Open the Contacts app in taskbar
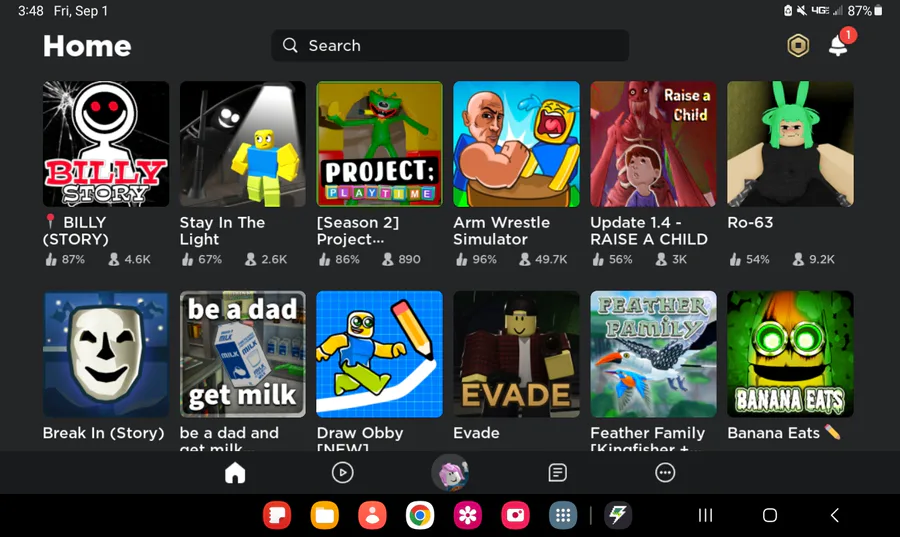 click(x=372, y=515)
